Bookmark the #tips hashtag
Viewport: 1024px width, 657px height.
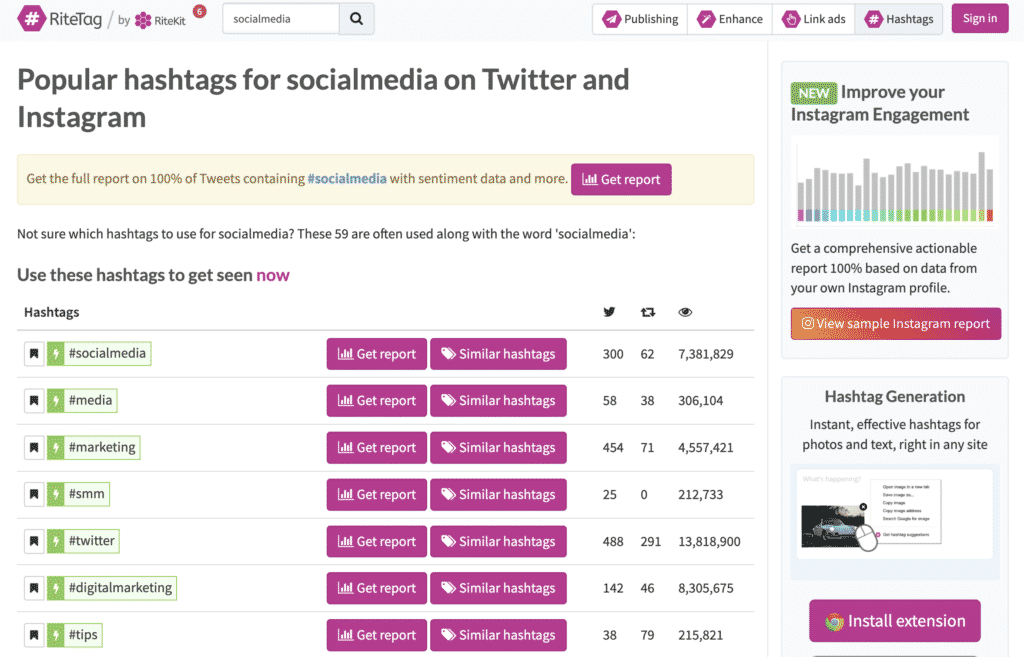click(x=33, y=634)
